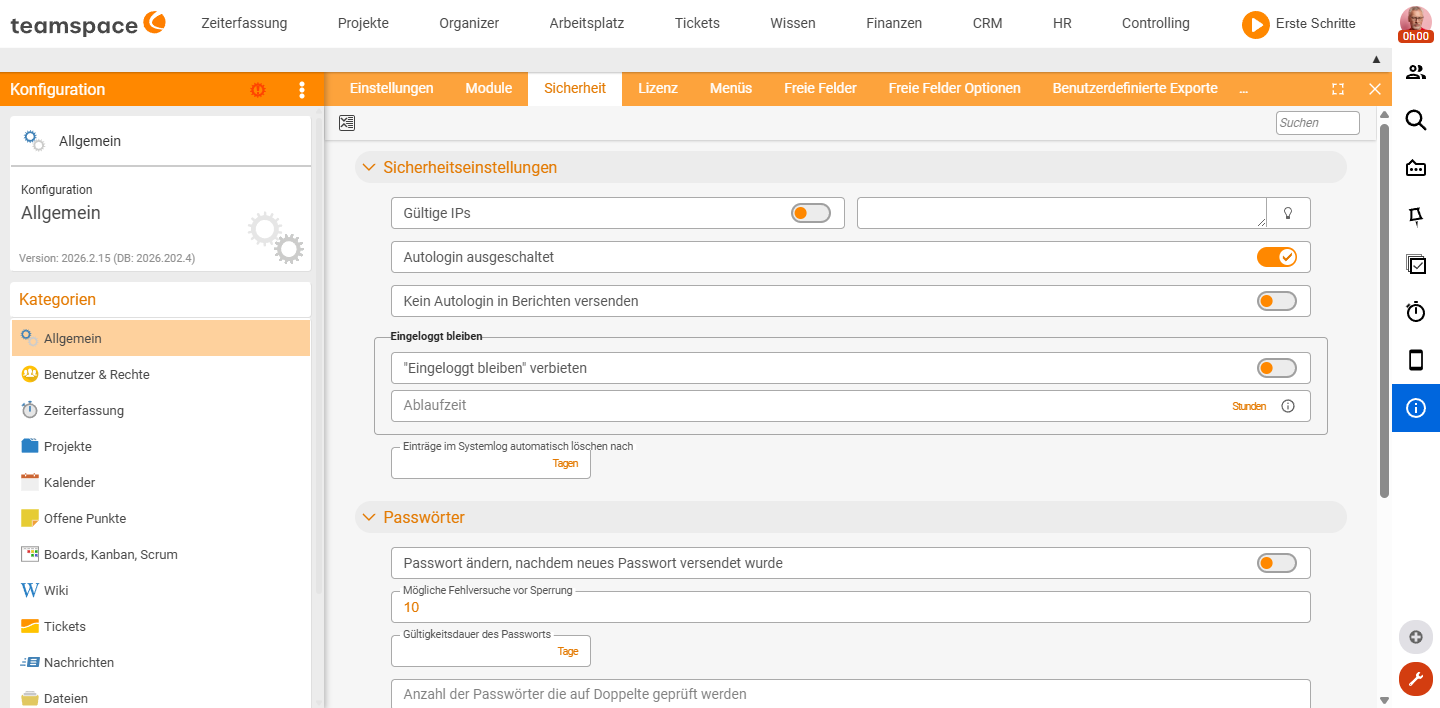Show more tabs via the ellipsis
1440x708 pixels.
point(1243,89)
